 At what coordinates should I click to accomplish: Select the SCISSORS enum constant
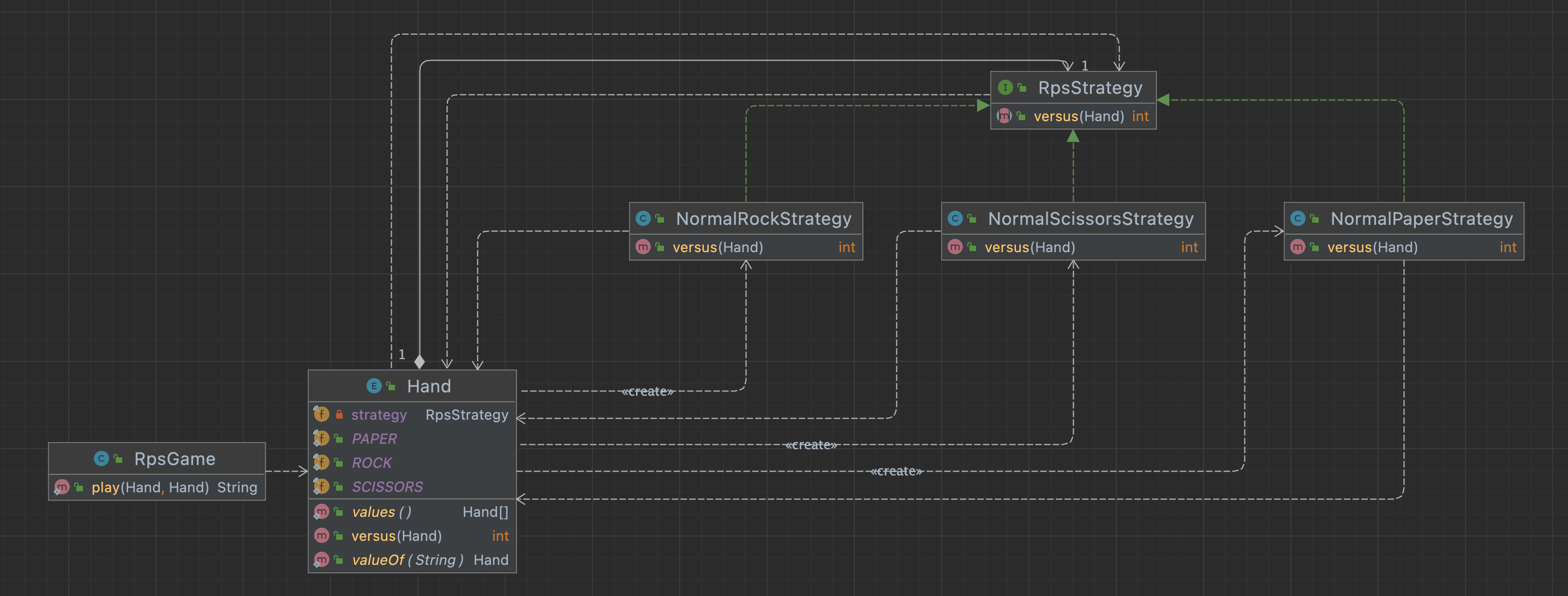(x=387, y=486)
